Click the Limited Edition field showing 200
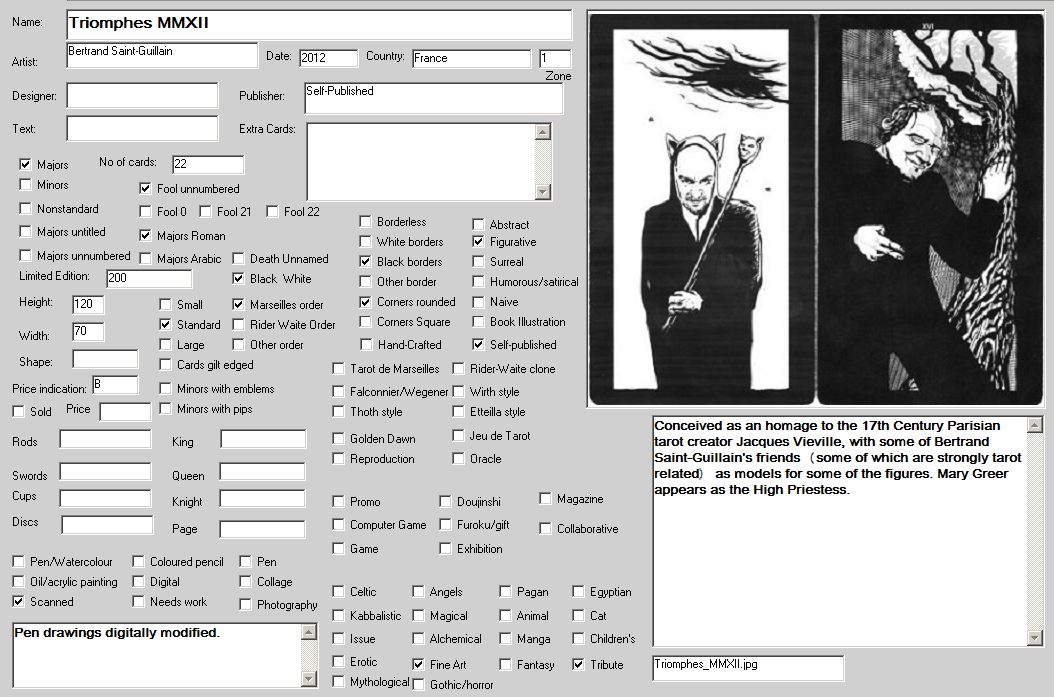Image resolution: width=1054 pixels, height=697 pixels. pos(149,279)
